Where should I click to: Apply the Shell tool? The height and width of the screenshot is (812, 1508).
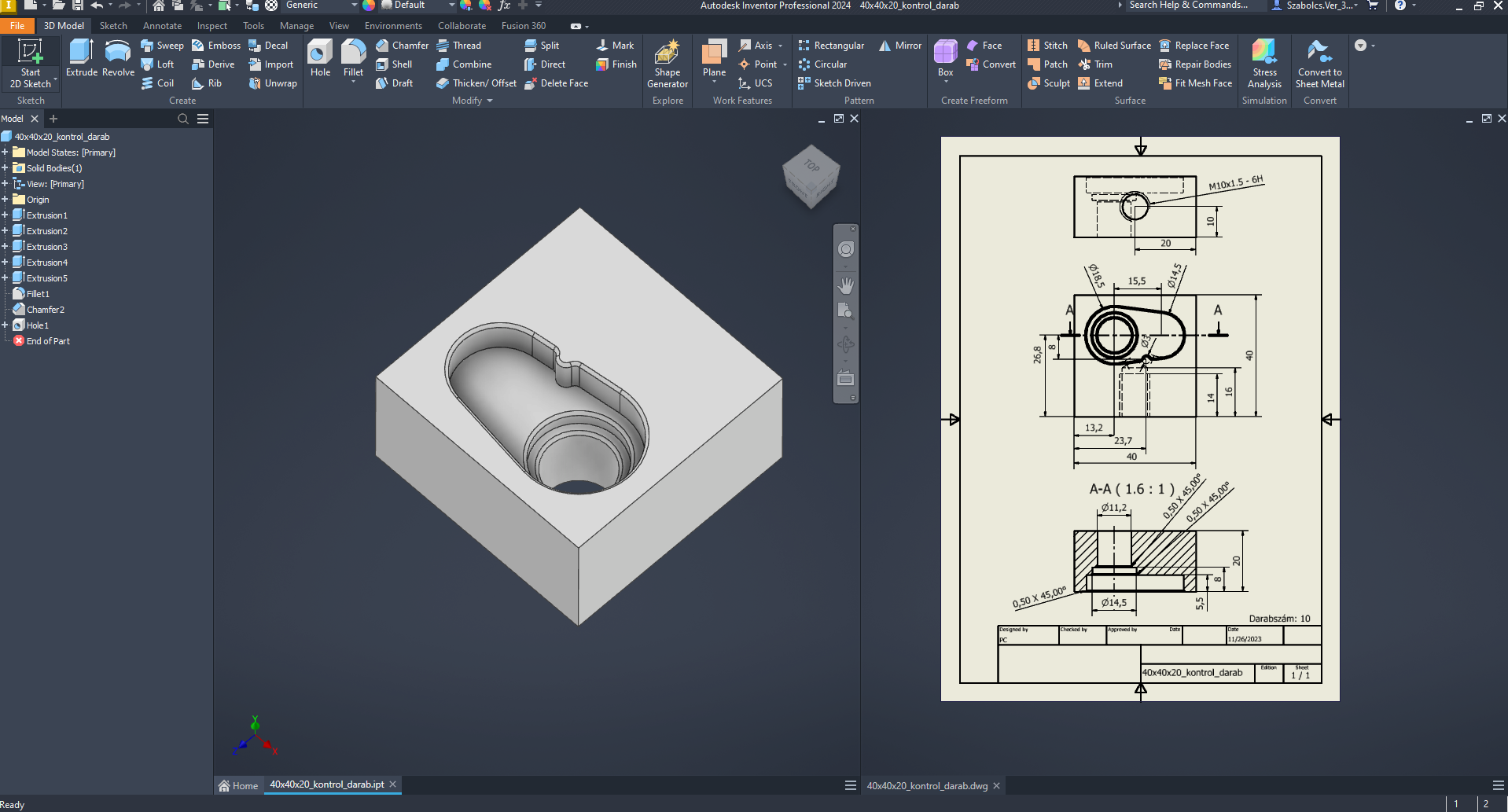click(x=394, y=64)
